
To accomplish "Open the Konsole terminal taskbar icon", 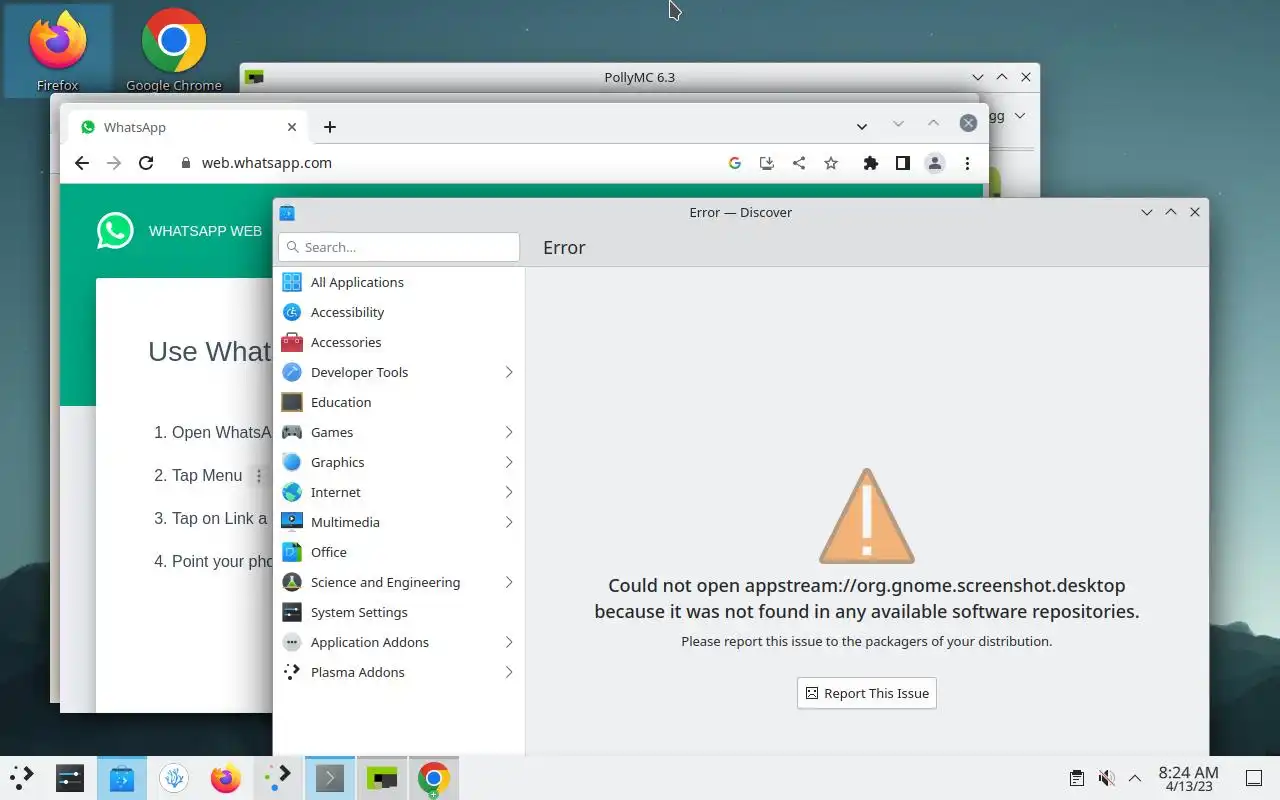I will point(330,778).
